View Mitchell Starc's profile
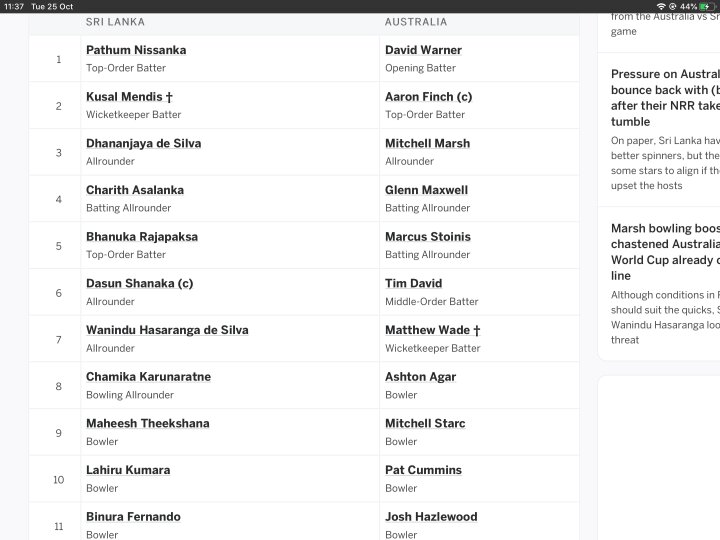Screen dimensions: 720x540 (425, 424)
